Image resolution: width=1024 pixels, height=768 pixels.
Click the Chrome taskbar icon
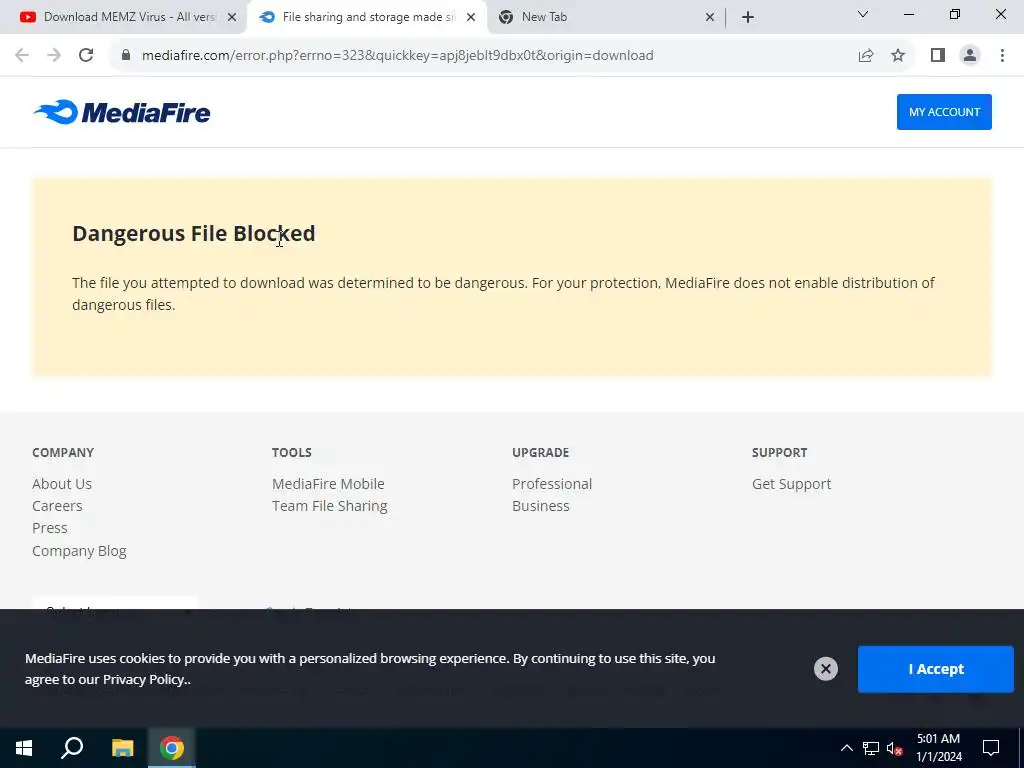172,748
